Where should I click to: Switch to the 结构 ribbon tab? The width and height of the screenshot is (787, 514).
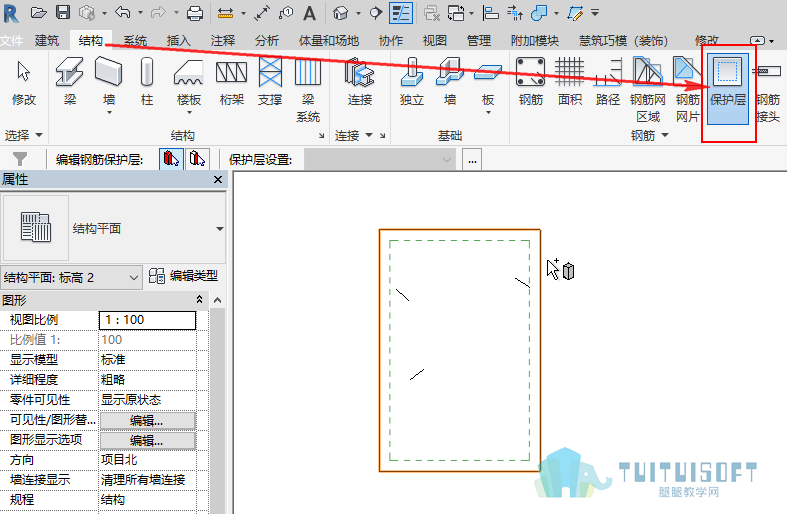pyautogui.click(x=91, y=40)
